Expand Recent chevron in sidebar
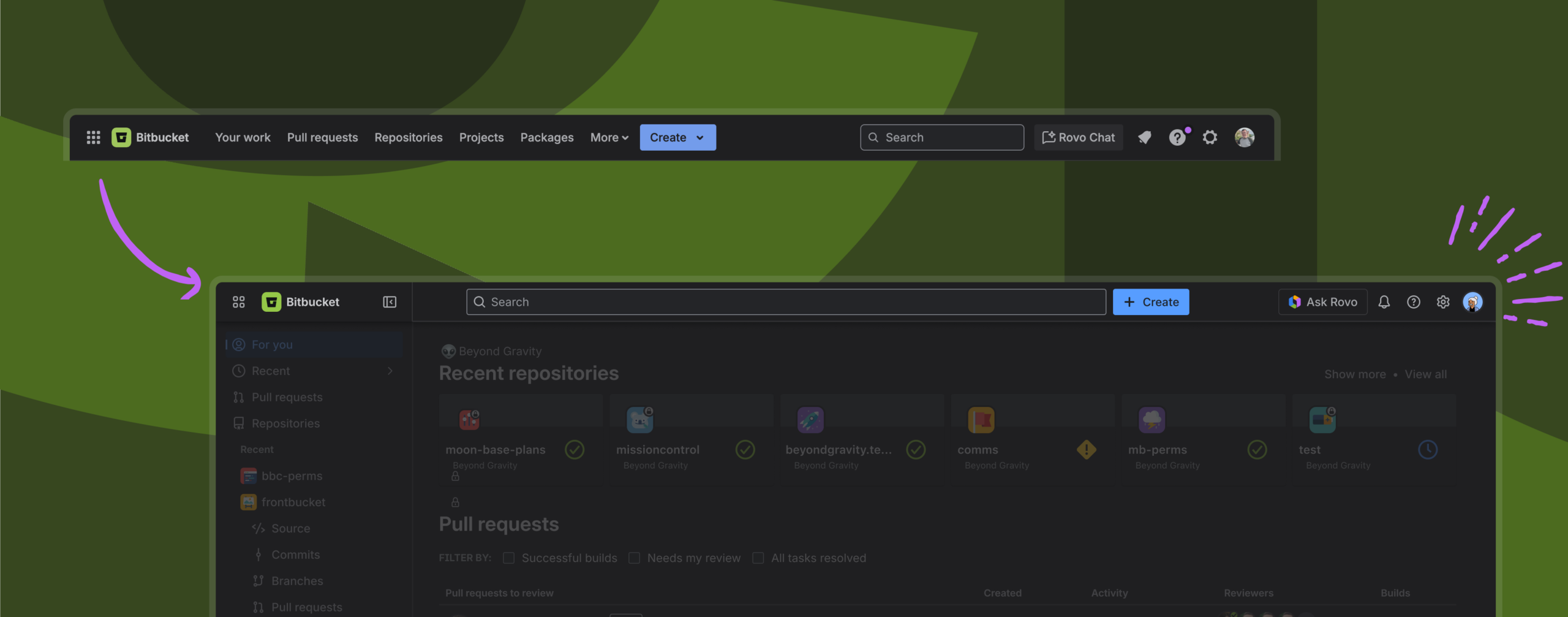 390,371
